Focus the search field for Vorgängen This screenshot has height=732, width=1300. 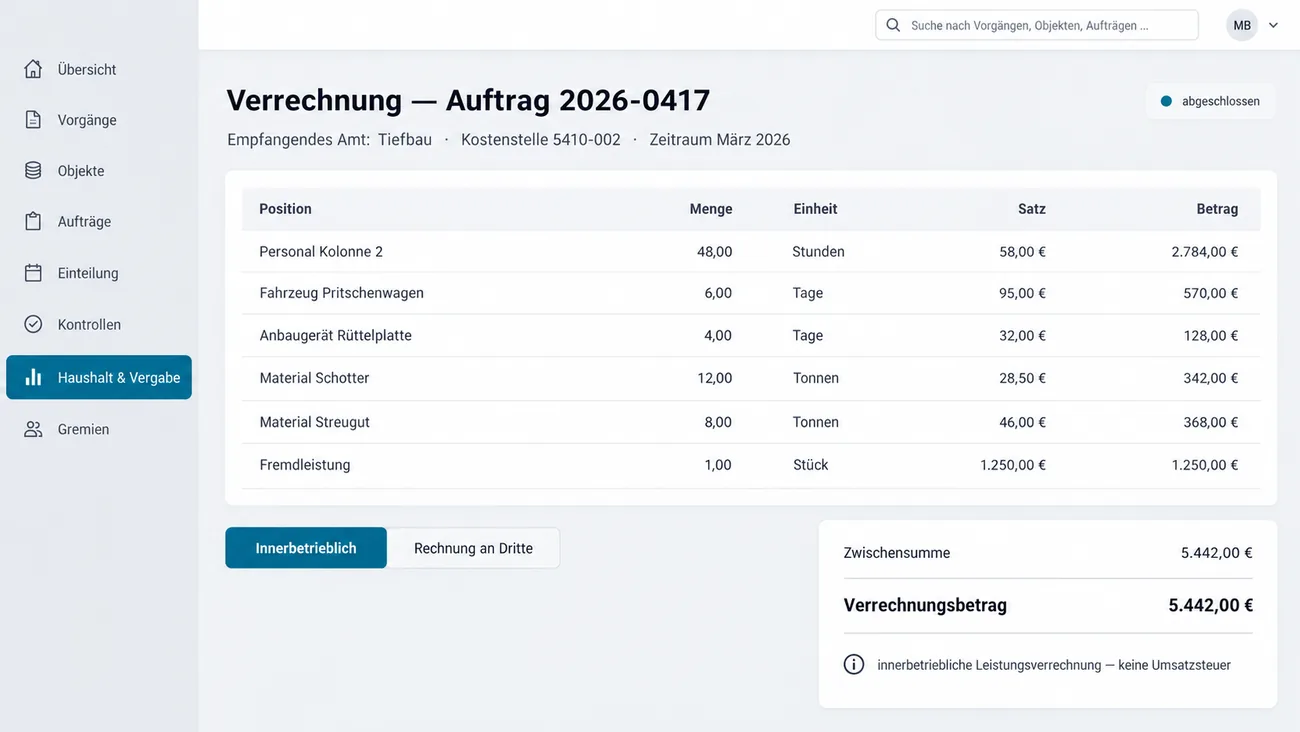click(1037, 25)
